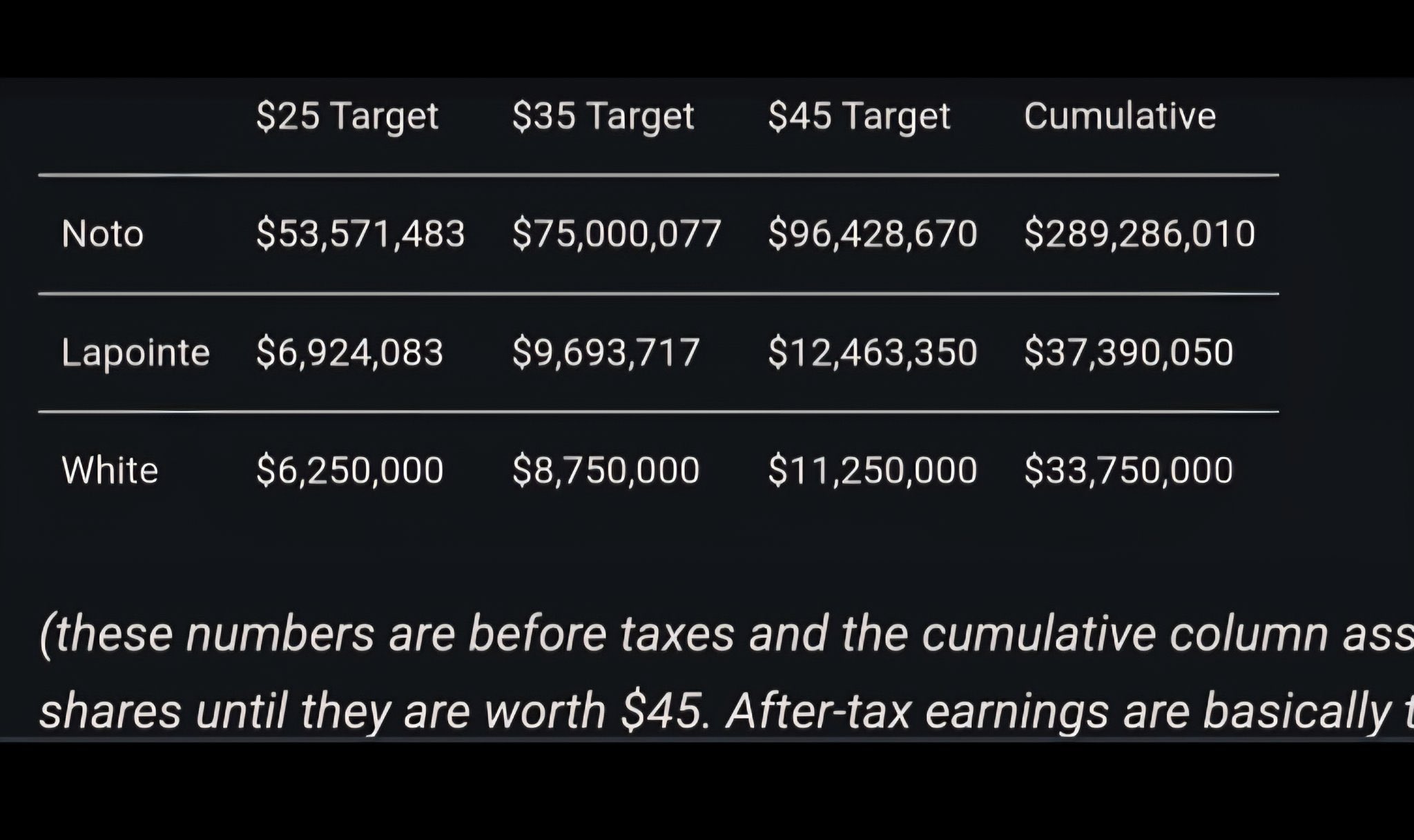
Task: Click the $25 Target column header
Action: tap(347, 117)
